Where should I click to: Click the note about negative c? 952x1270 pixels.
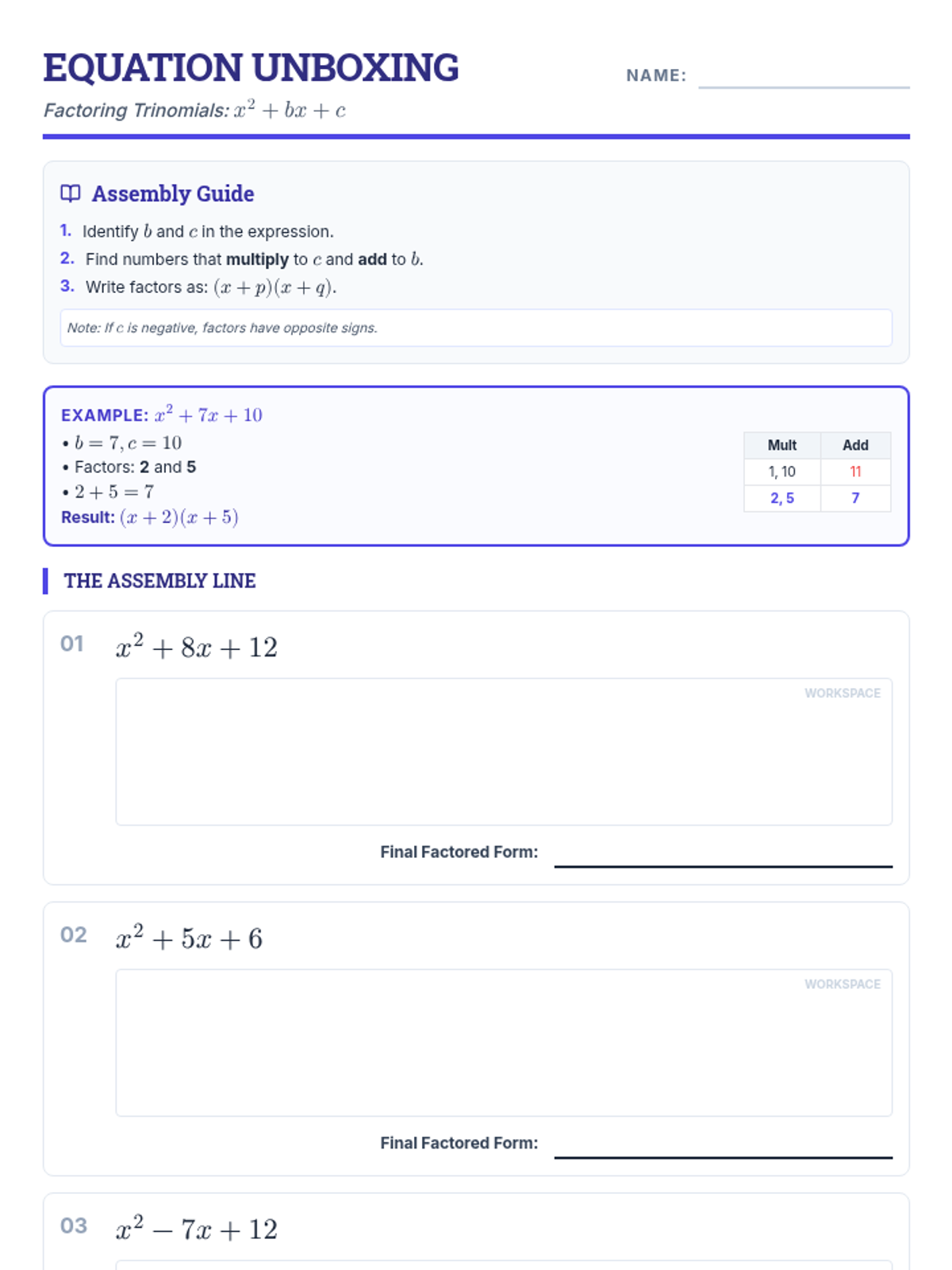(x=476, y=328)
